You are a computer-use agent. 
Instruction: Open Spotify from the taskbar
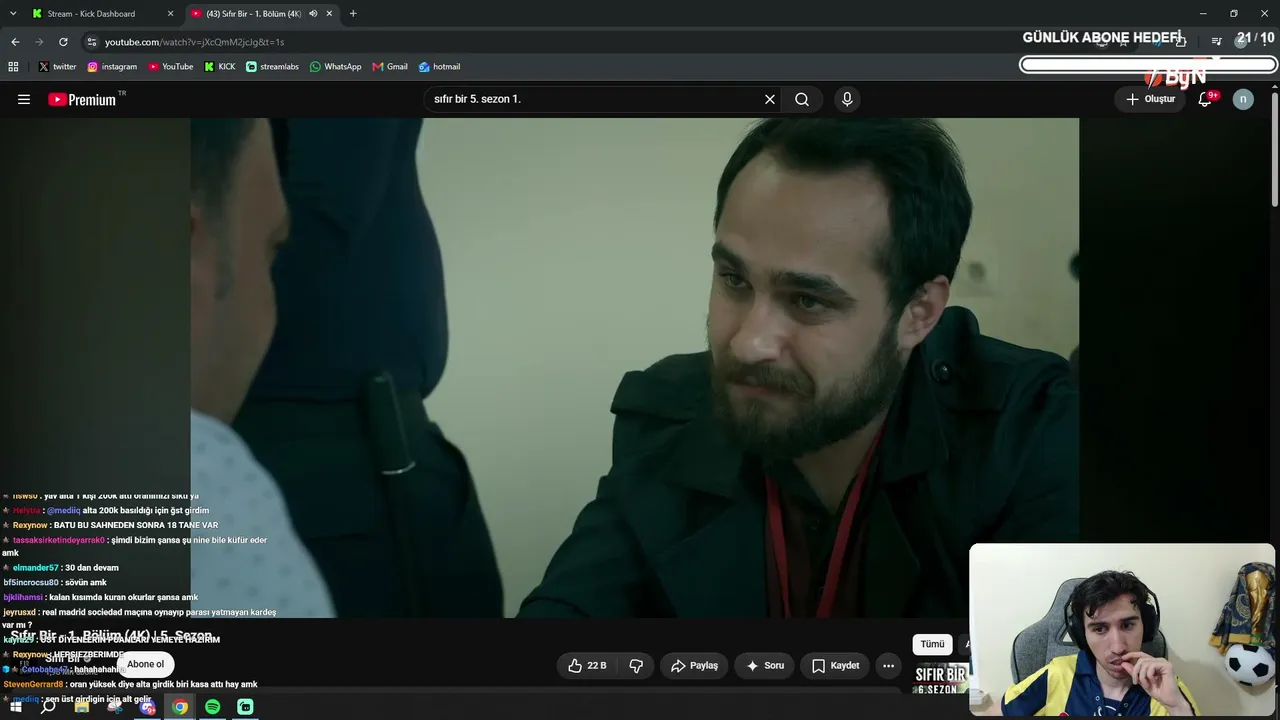[213, 707]
